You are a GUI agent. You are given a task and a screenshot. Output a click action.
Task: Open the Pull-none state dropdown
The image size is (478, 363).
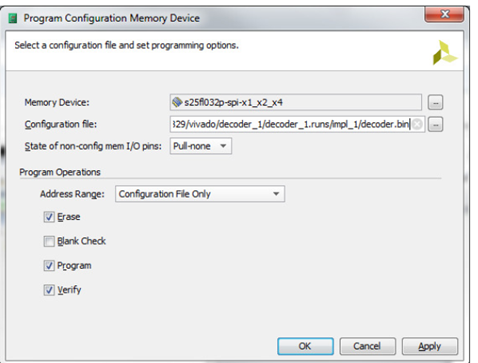(201, 146)
